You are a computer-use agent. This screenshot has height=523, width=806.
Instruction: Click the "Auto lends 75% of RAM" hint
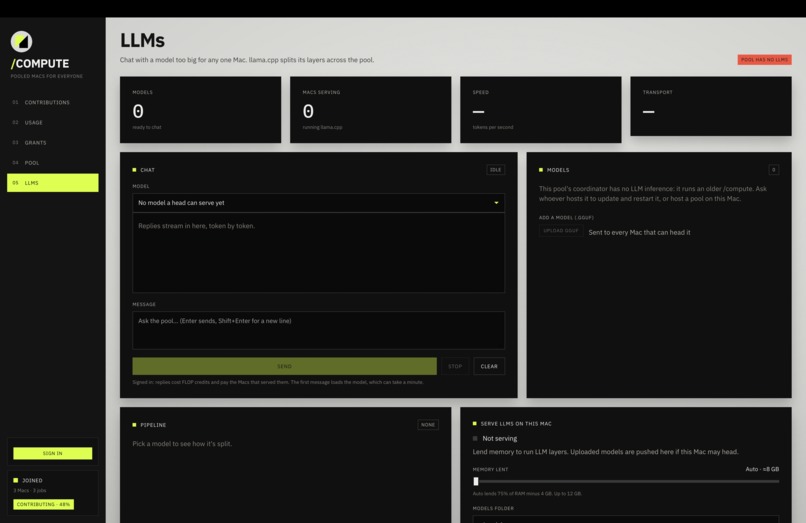pyautogui.click(x=527, y=494)
